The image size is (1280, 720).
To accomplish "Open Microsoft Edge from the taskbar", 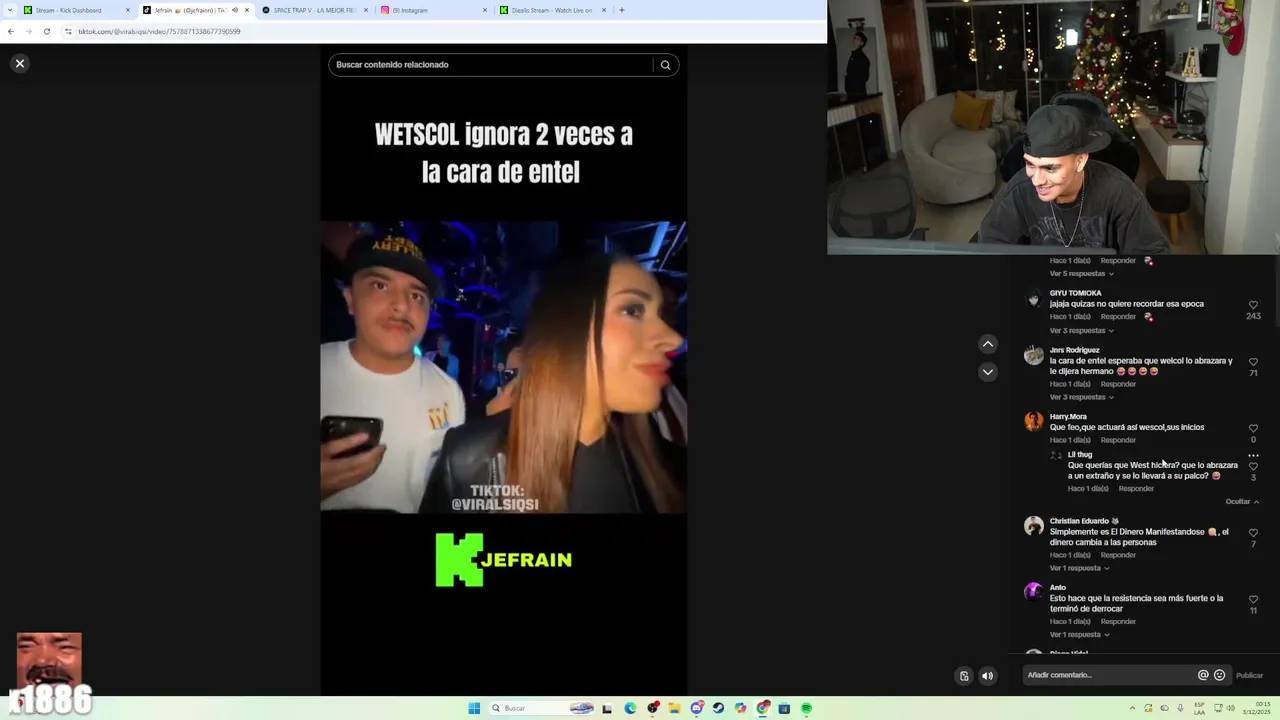I will [x=630, y=708].
